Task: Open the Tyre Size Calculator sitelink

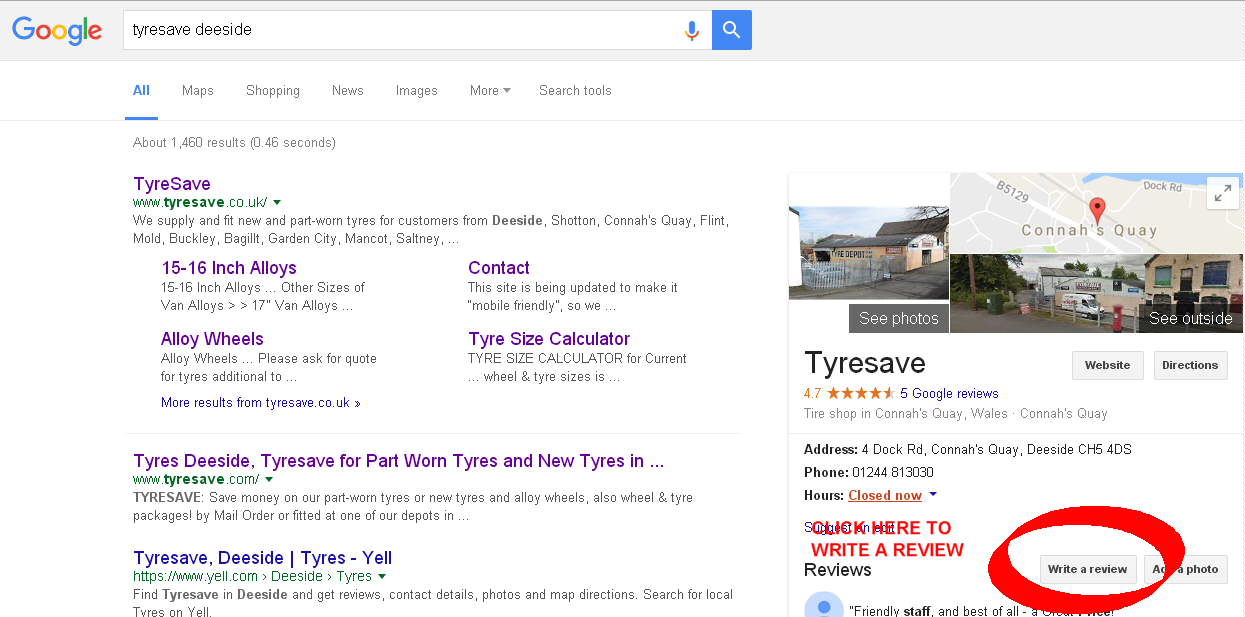Action: point(549,339)
